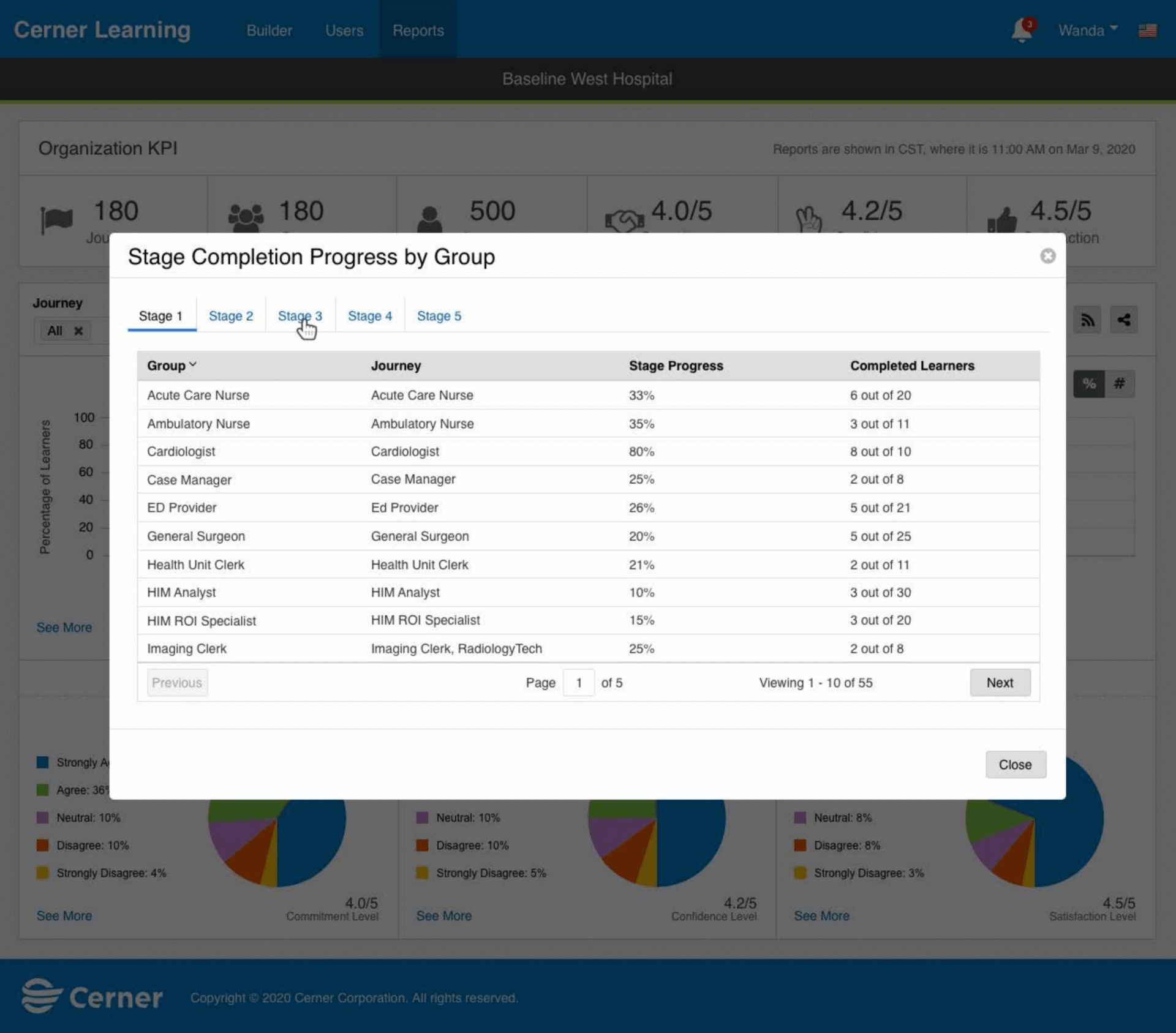The width and height of the screenshot is (1176, 1033).
Task: Remove the All journey filter tag
Action: click(x=78, y=331)
